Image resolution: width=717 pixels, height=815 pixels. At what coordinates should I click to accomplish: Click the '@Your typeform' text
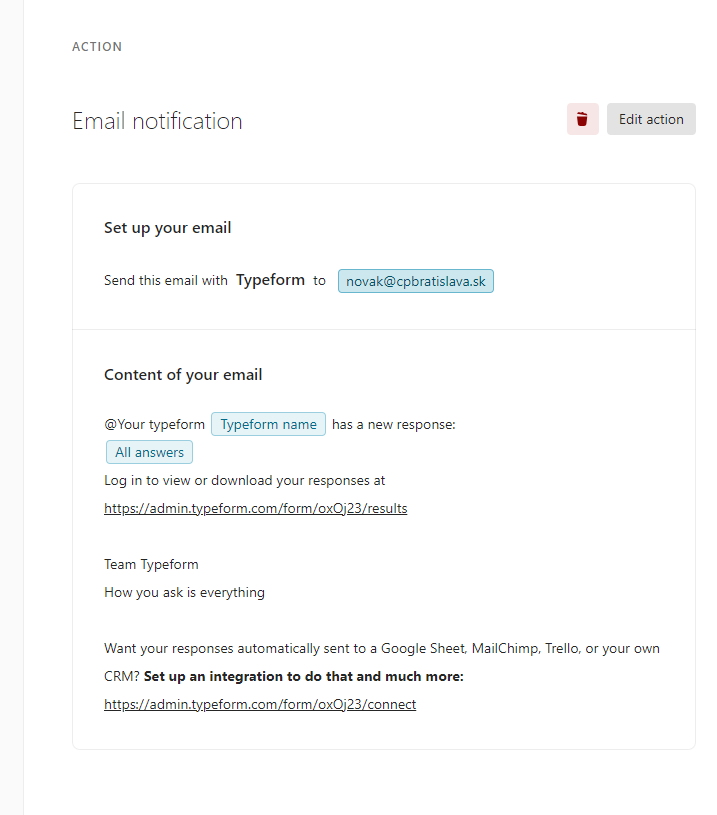click(x=154, y=425)
